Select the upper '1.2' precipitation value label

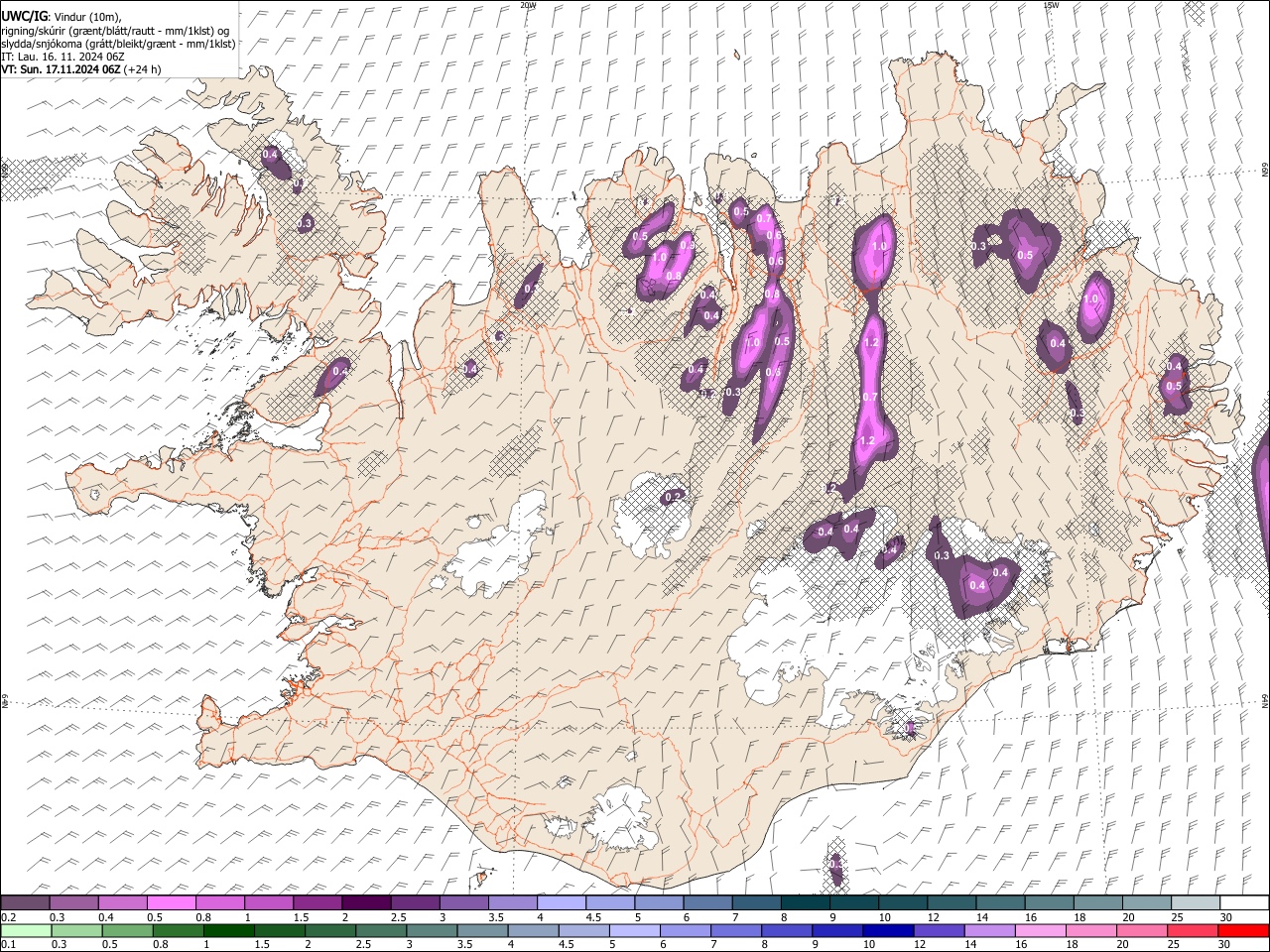872,343
